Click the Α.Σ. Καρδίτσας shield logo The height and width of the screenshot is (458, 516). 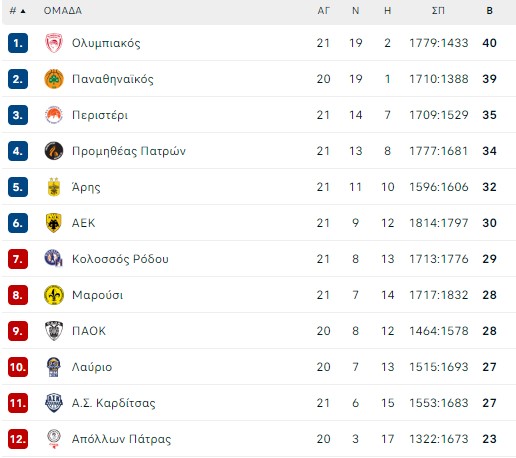(54, 403)
